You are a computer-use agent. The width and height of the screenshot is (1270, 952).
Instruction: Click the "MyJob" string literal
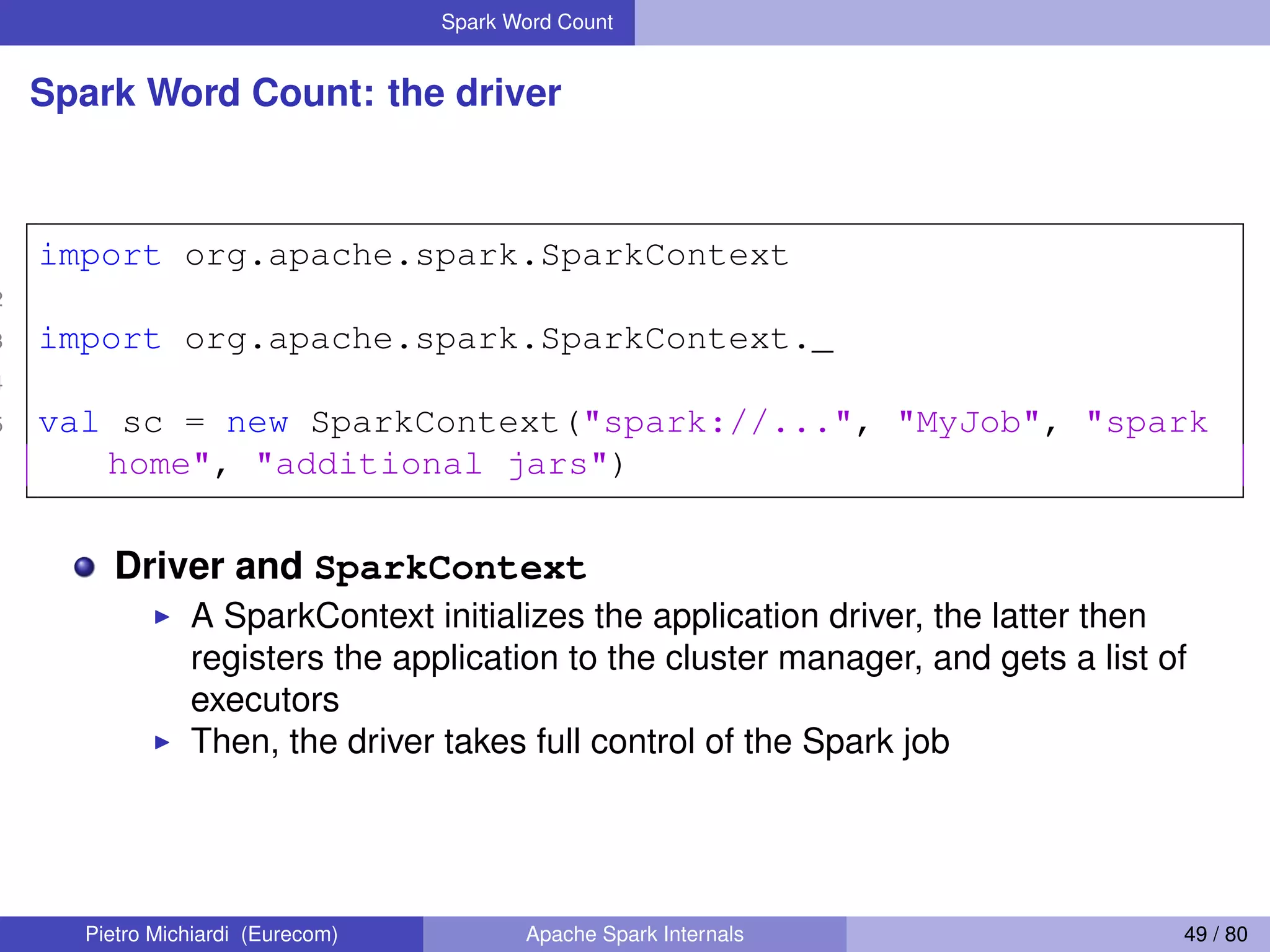(969, 423)
